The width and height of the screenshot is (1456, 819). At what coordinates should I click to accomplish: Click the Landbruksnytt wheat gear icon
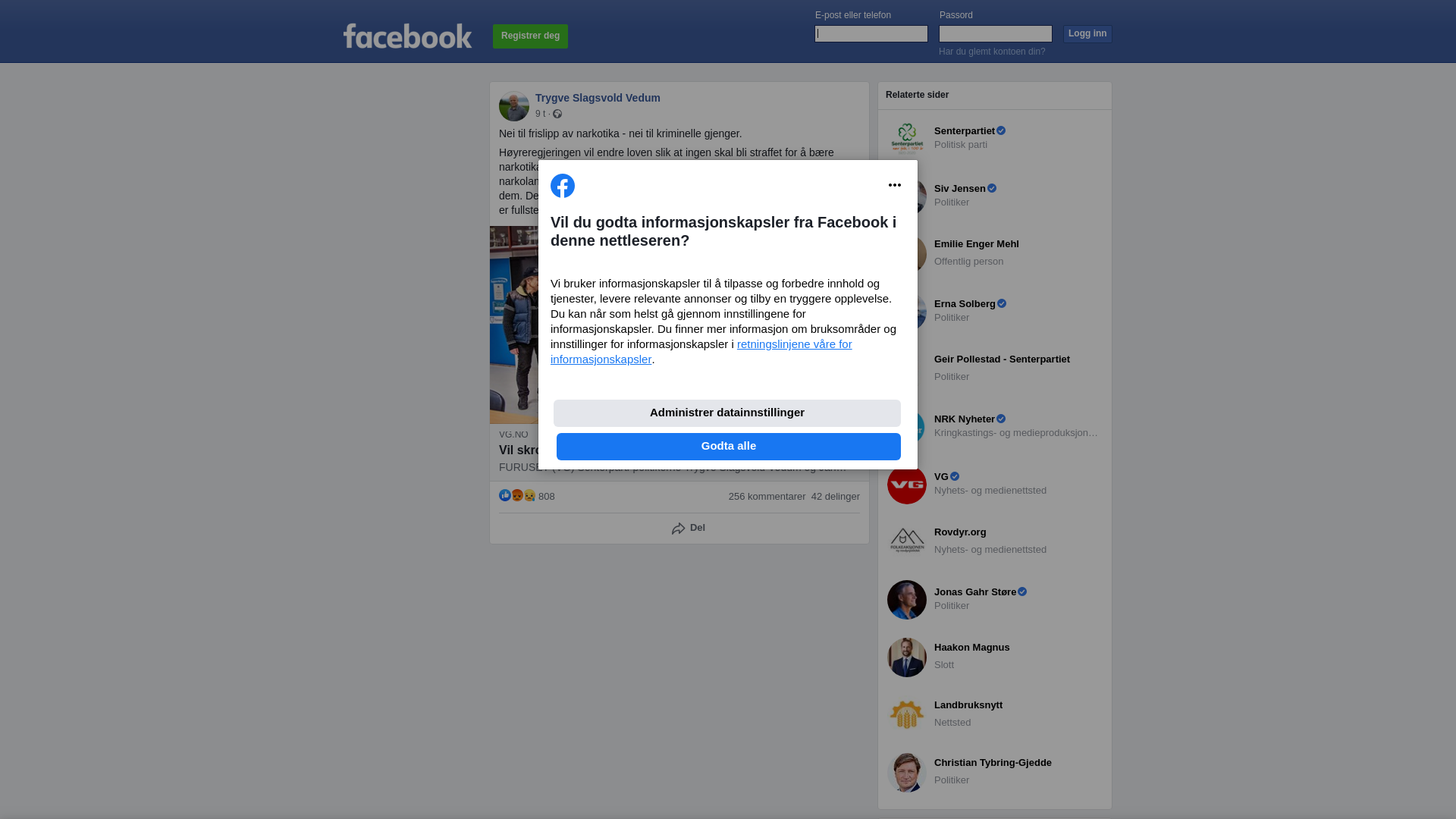pyautogui.click(x=907, y=715)
